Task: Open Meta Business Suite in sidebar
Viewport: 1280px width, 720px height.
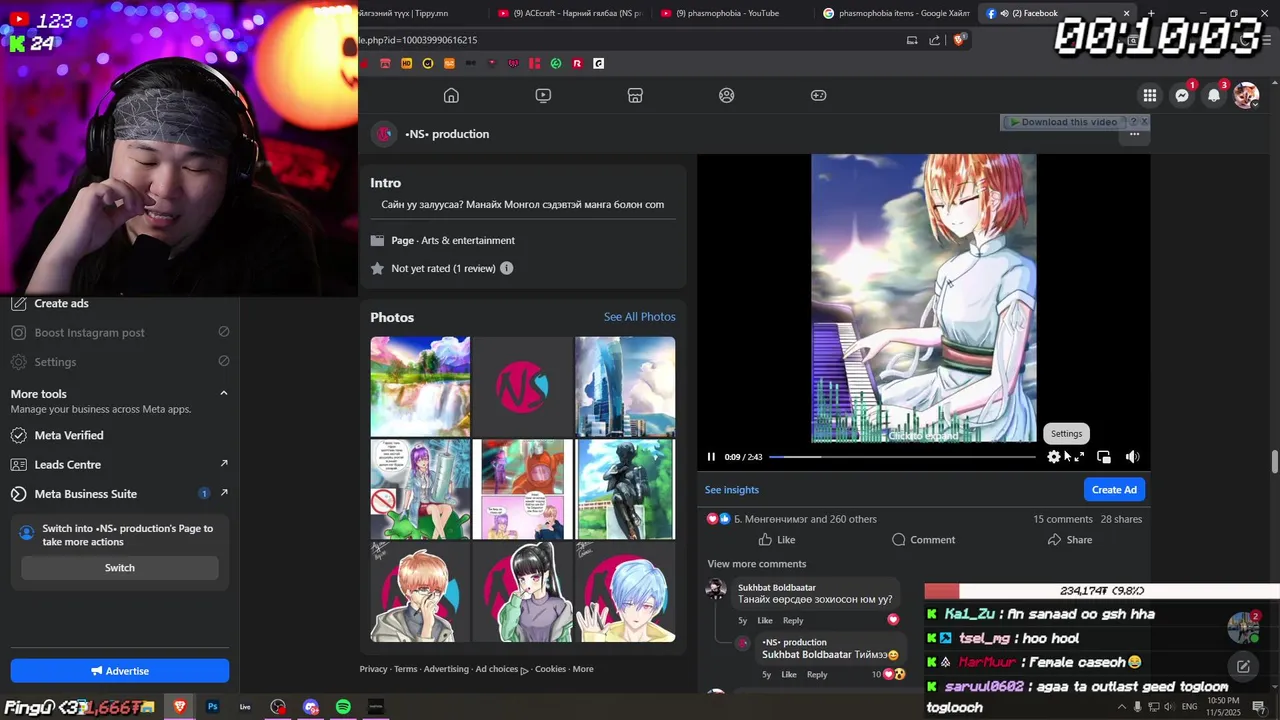Action: tap(86, 494)
